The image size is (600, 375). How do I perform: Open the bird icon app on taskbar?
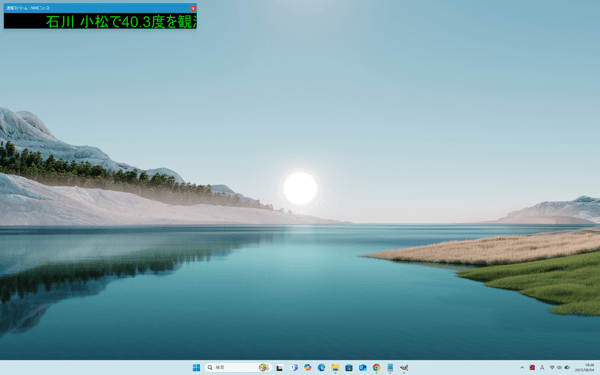click(404, 368)
